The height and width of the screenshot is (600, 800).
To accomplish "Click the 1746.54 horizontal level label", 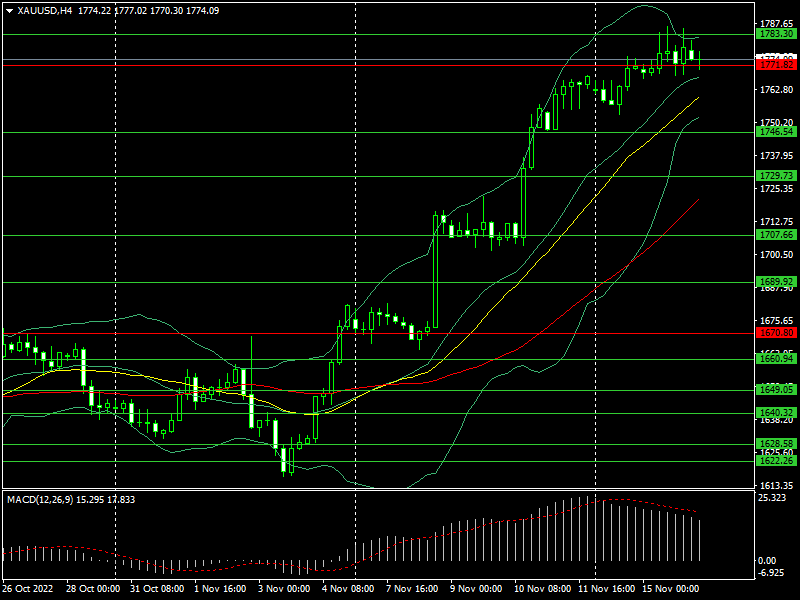I will click(776, 132).
